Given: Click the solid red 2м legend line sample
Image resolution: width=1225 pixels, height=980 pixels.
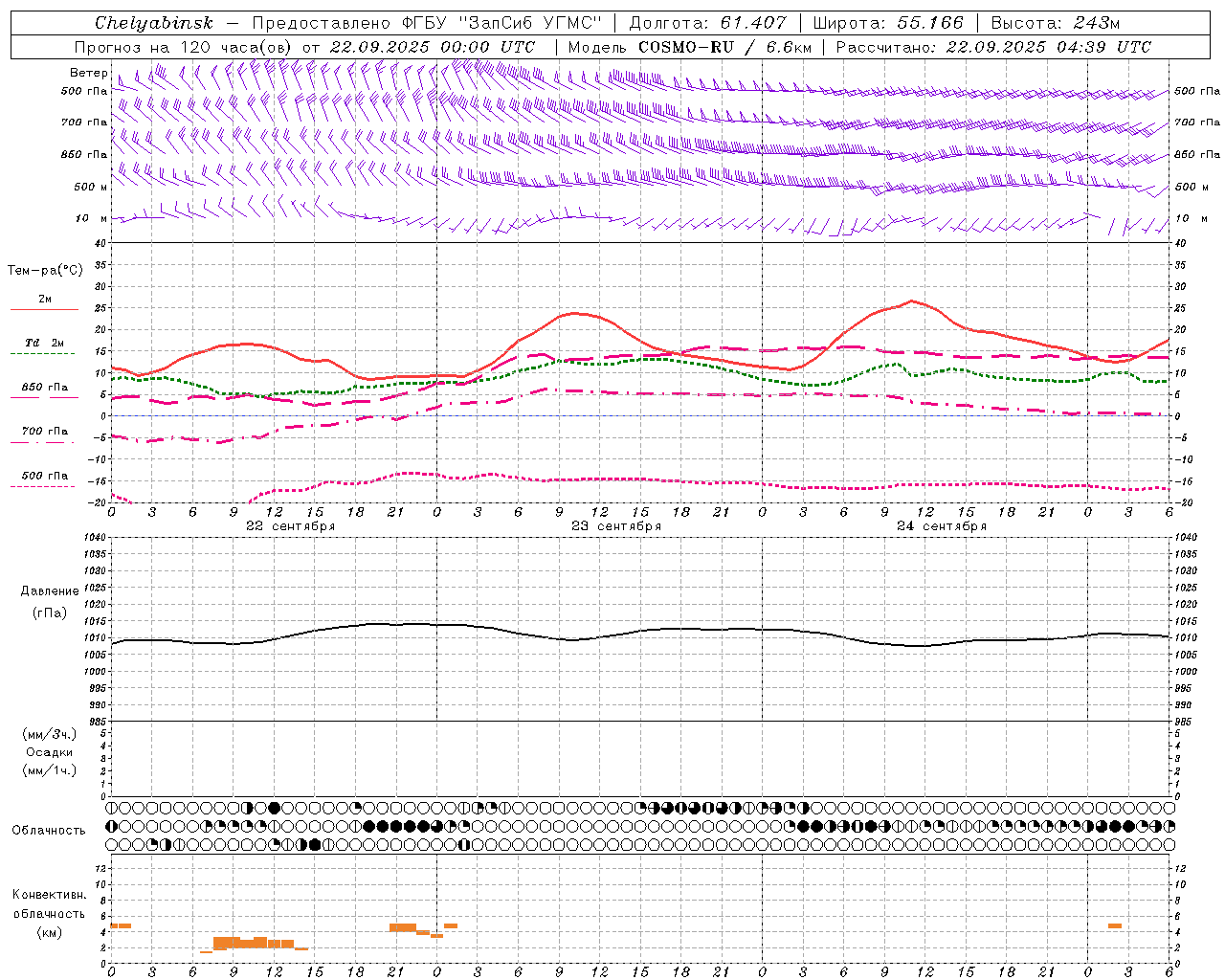Looking at the screenshot, I should (44, 310).
